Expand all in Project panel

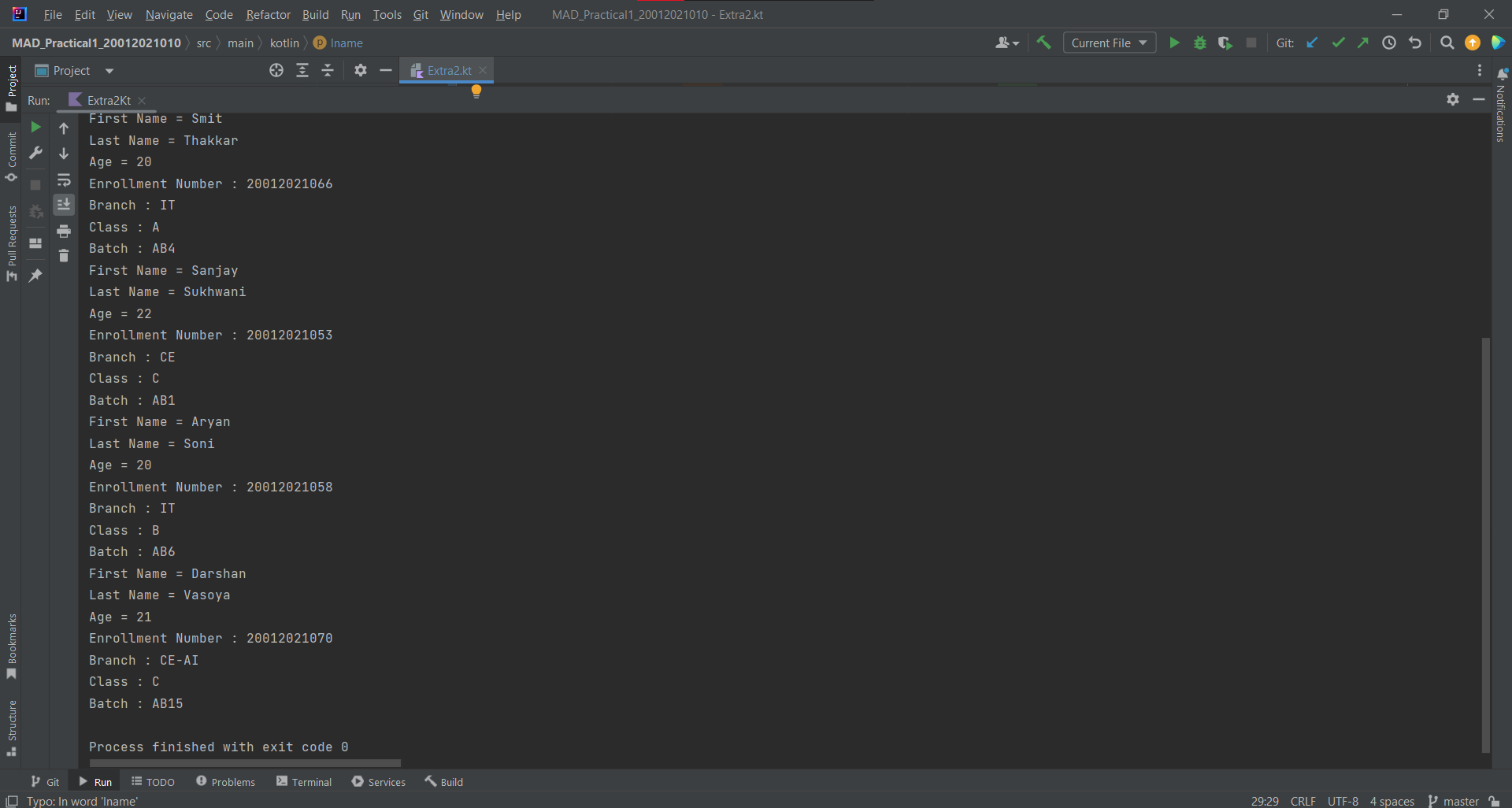[302, 70]
